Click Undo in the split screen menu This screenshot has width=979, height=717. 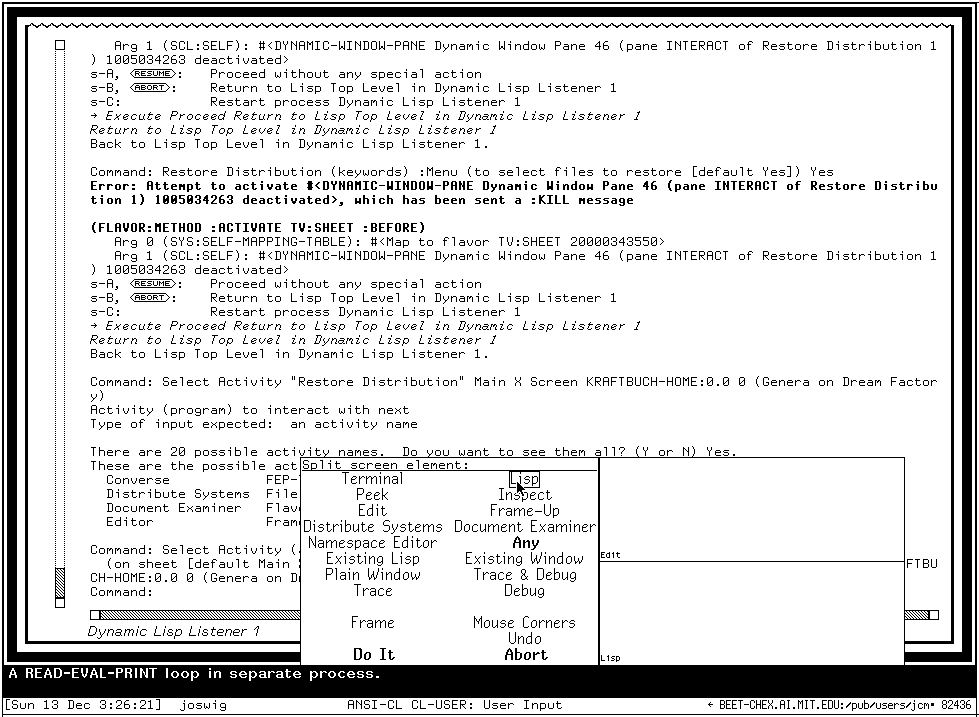pos(524,638)
